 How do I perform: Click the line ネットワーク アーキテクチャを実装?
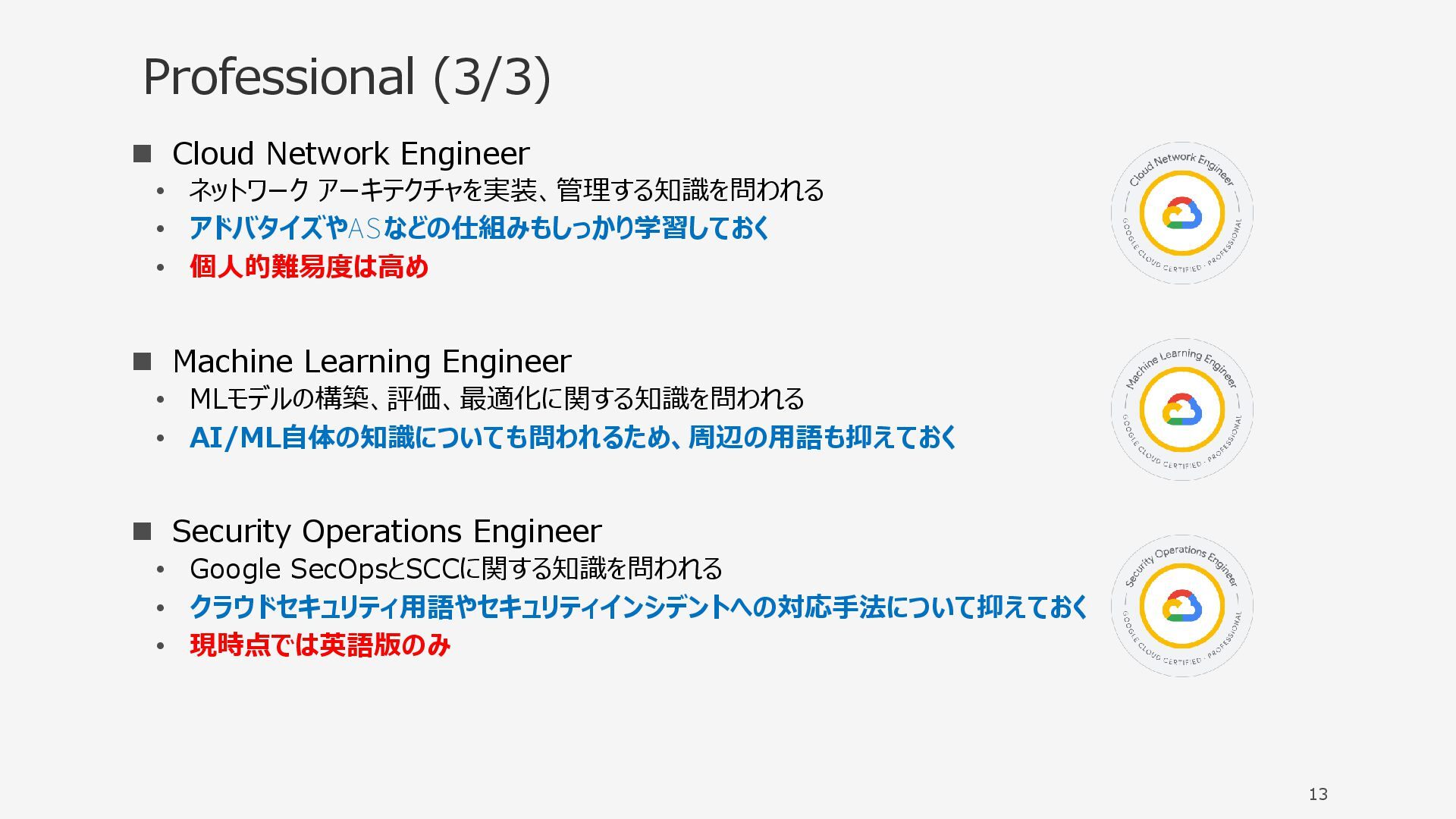(506, 190)
